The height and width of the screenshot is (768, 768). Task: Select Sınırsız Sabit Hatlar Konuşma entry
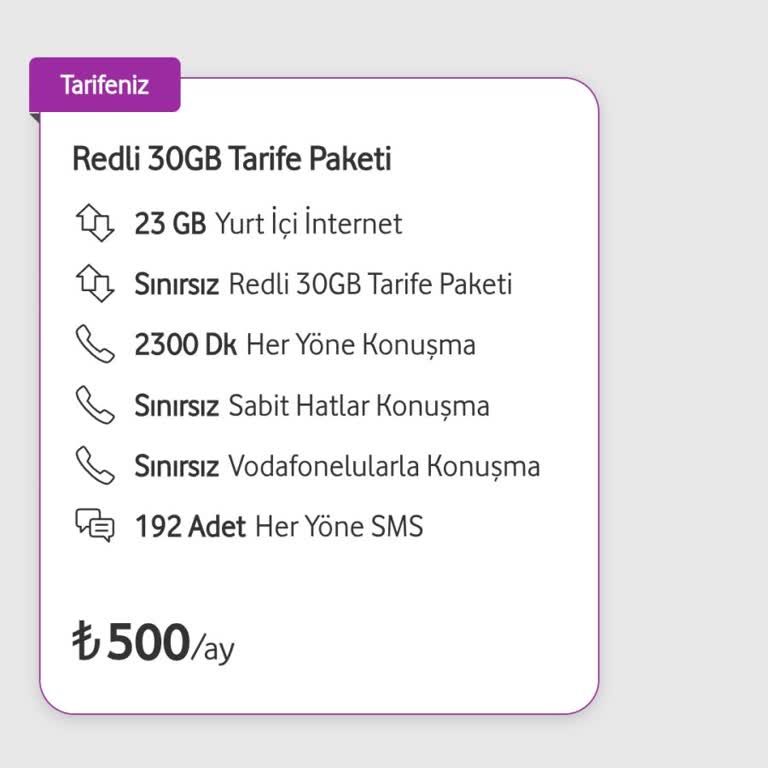(312, 406)
